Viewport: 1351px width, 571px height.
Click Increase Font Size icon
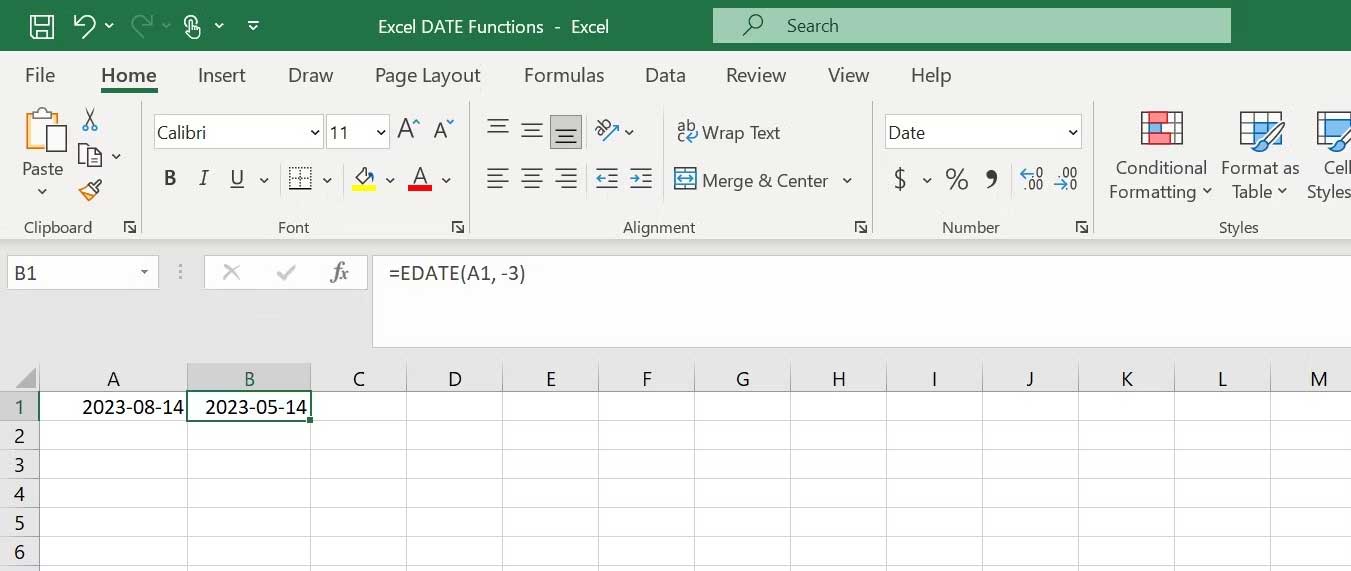pos(408,129)
